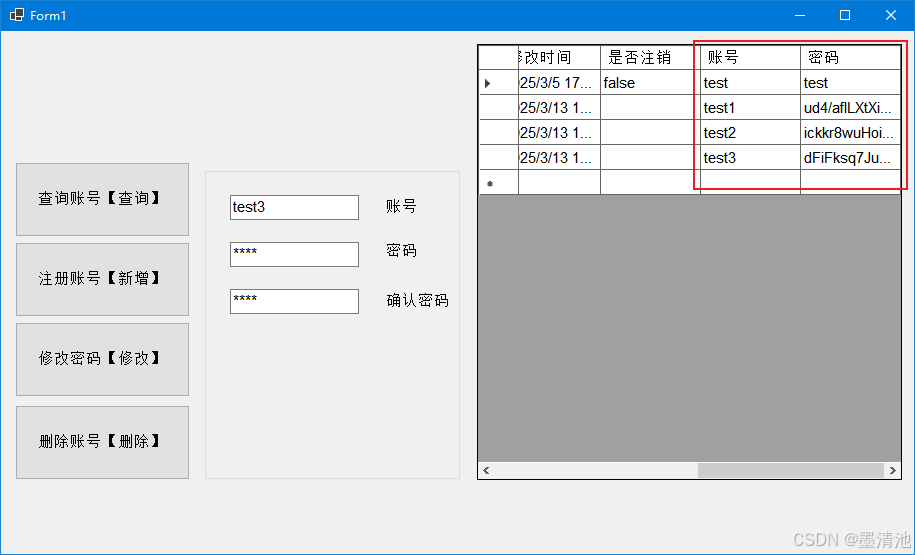Select the row header of test2's row
This screenshot has height=555, width=915.
[x=499, y=132]
